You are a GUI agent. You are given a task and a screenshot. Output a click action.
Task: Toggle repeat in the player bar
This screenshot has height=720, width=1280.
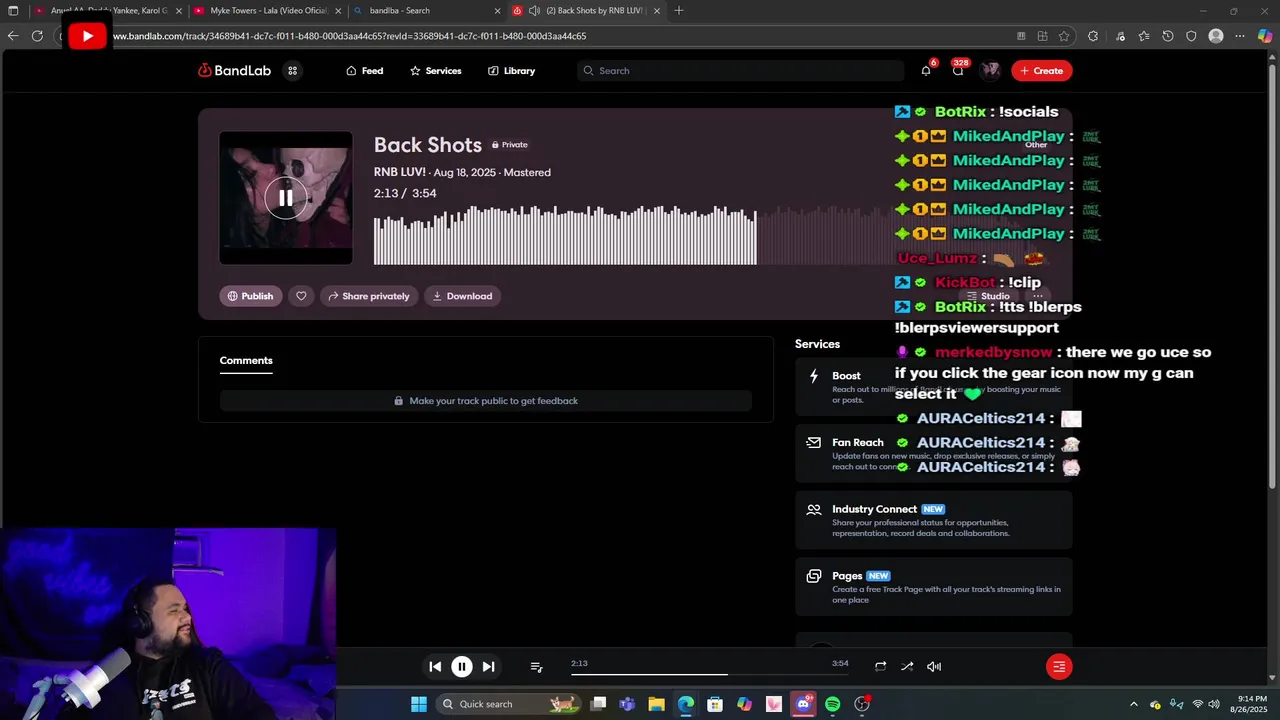coord(880,667)
